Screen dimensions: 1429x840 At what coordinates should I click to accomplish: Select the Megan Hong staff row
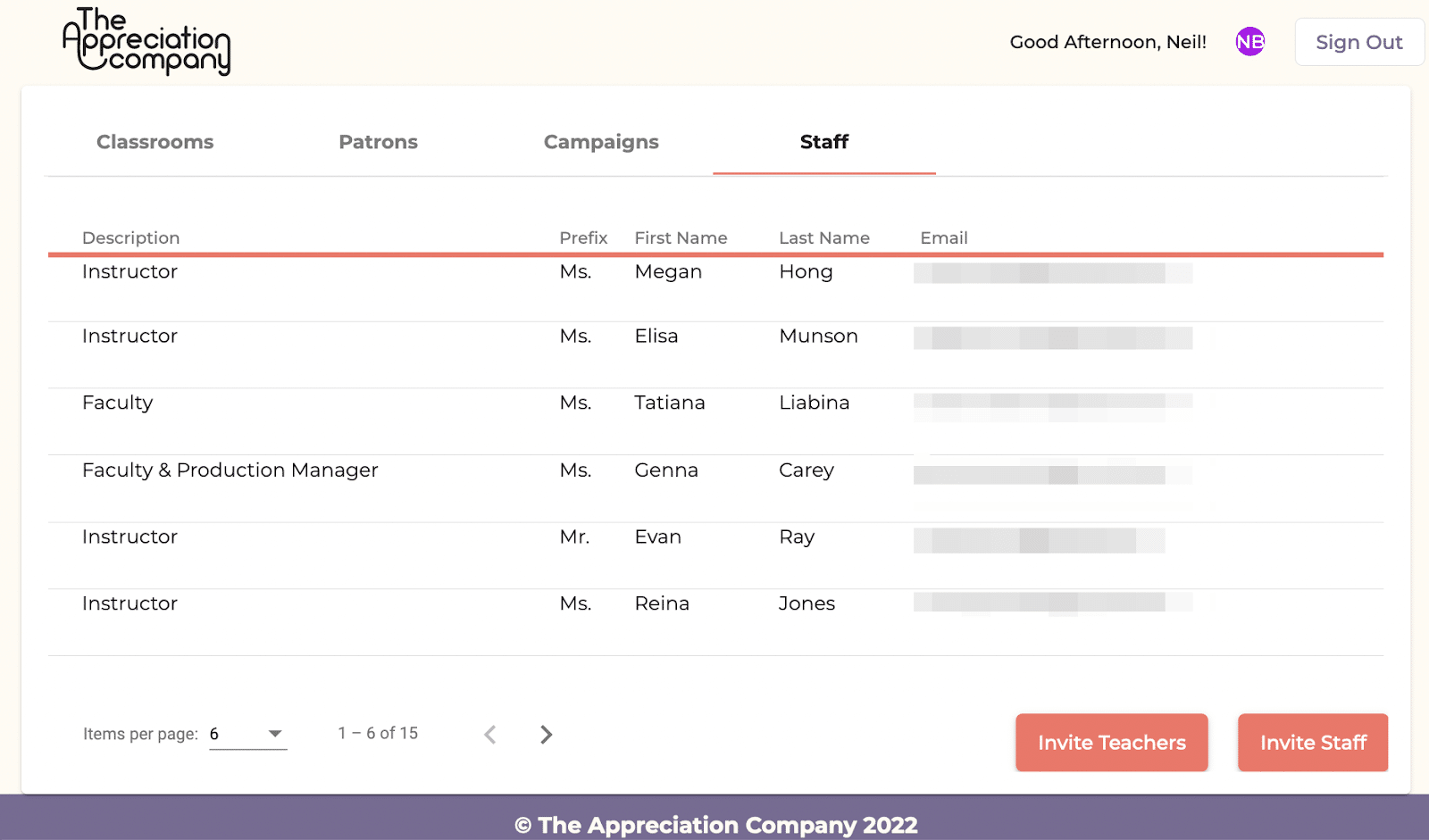click(x=715, y=288)
